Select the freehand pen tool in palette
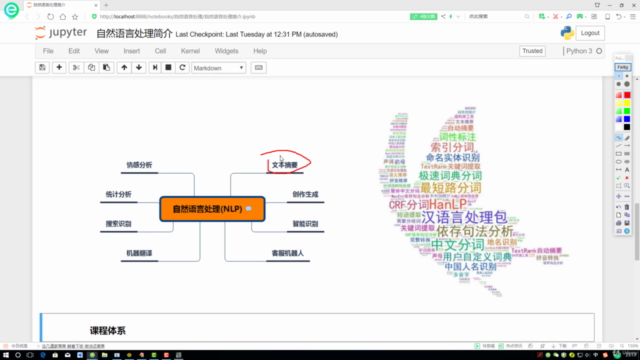 tap(619, 138)
